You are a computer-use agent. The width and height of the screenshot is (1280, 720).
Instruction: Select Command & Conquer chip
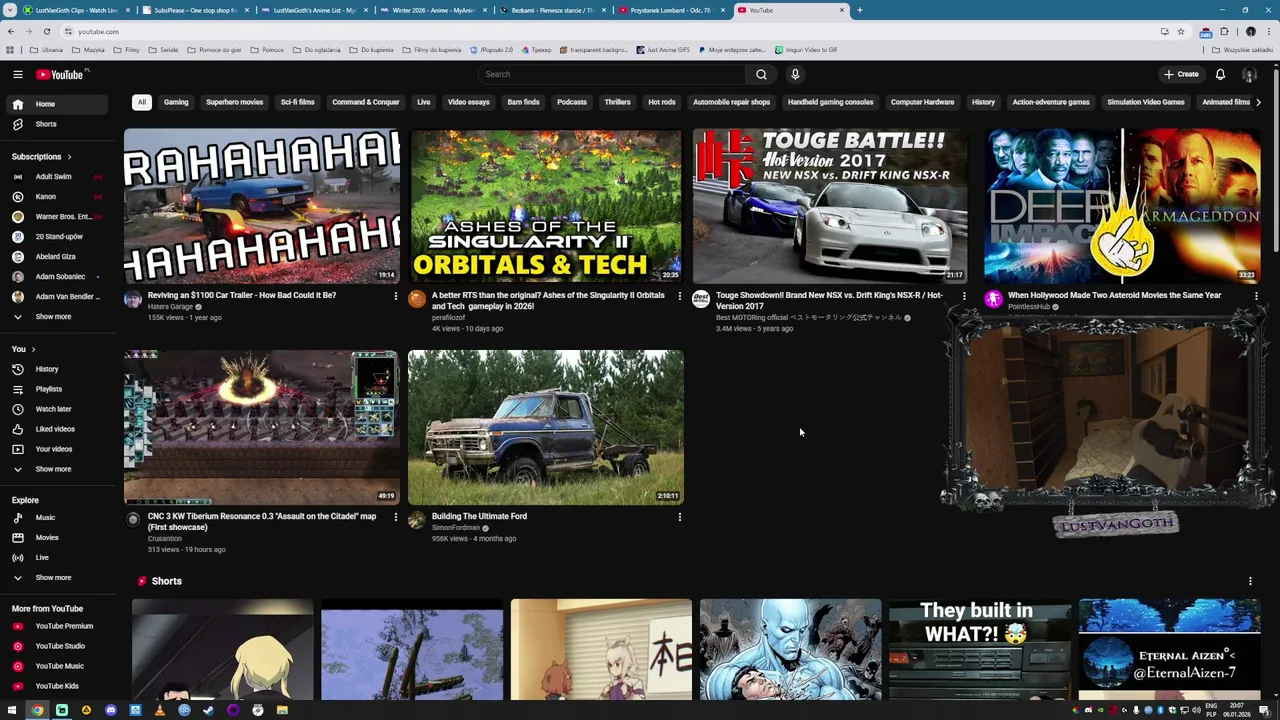coord(366,102)
